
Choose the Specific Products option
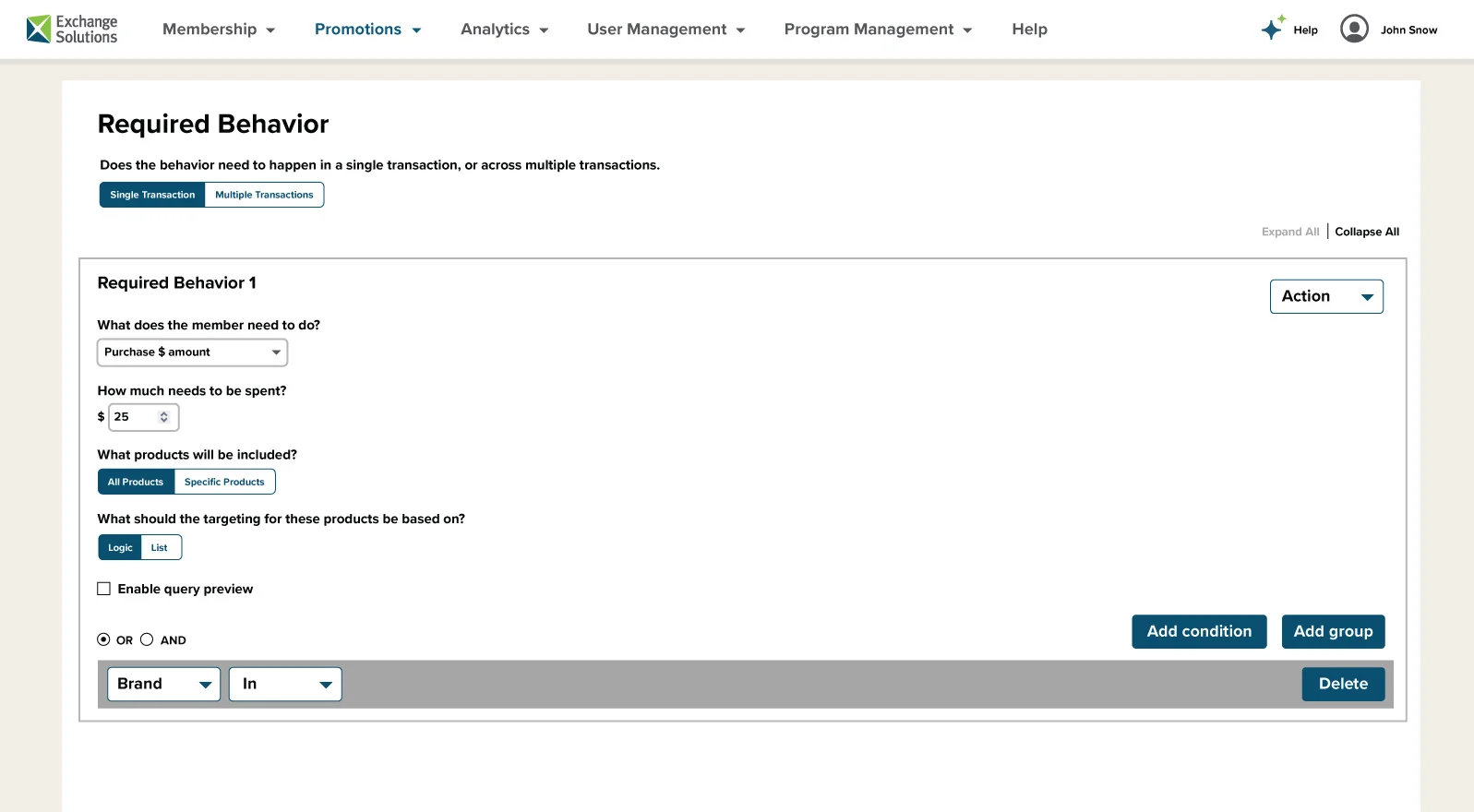224,482
